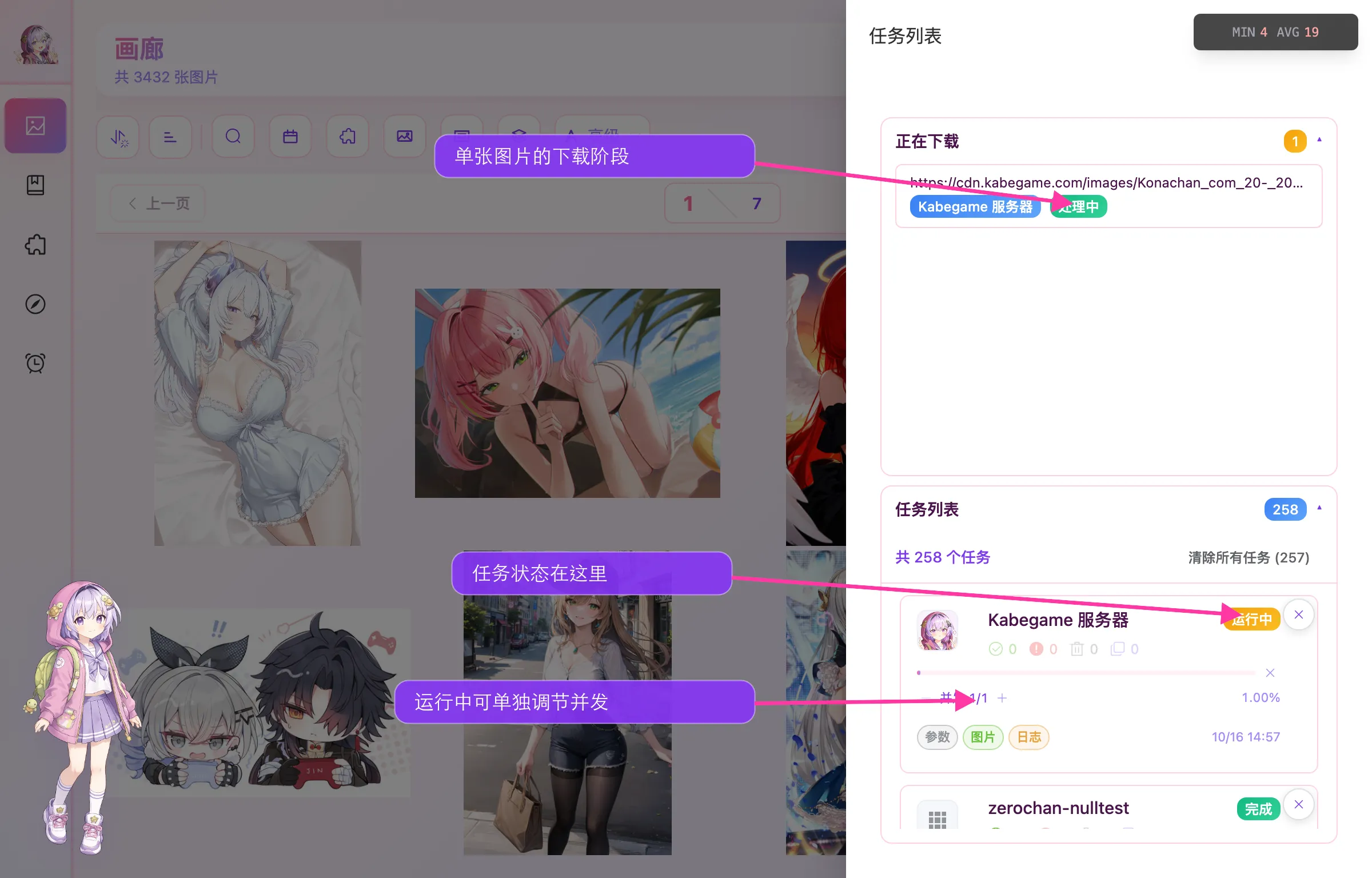Click the 处理中 status tag
The height and width of the screenshot is (878, 1372).
1078,206
